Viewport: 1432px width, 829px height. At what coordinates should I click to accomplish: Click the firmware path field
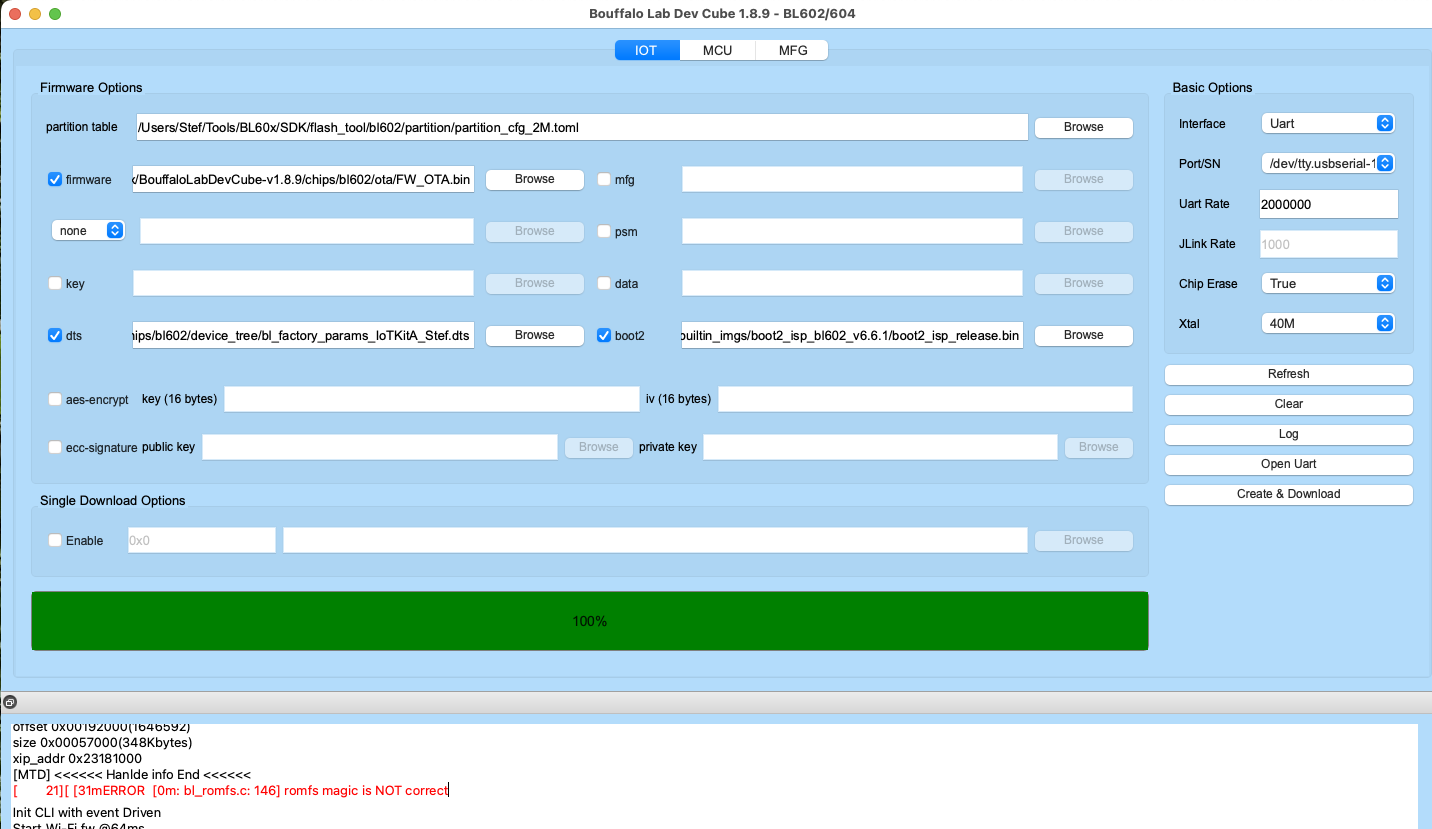pos(303,179)
